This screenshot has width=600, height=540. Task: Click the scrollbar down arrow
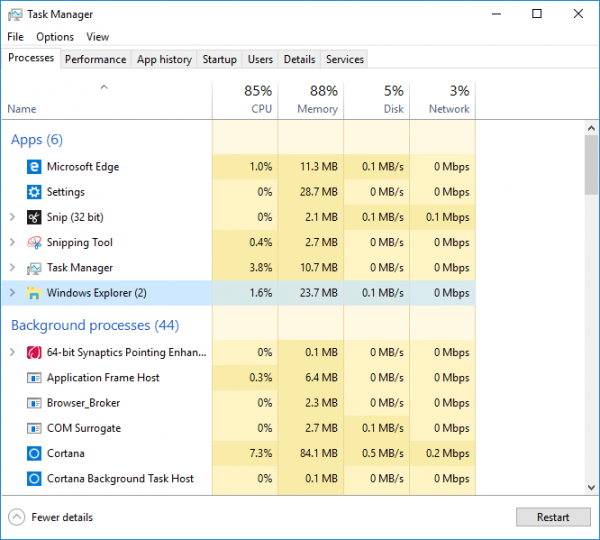pos(592,488)
